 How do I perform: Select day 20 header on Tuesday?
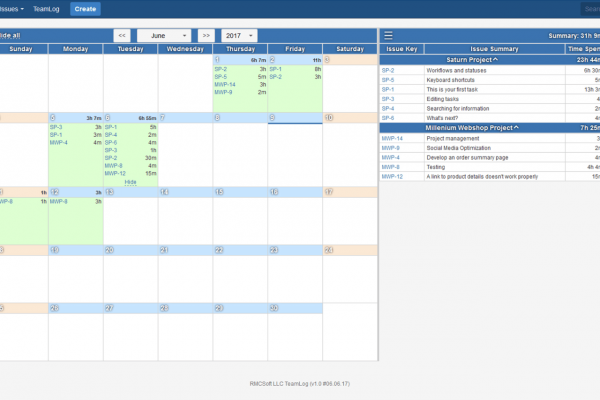130,250
